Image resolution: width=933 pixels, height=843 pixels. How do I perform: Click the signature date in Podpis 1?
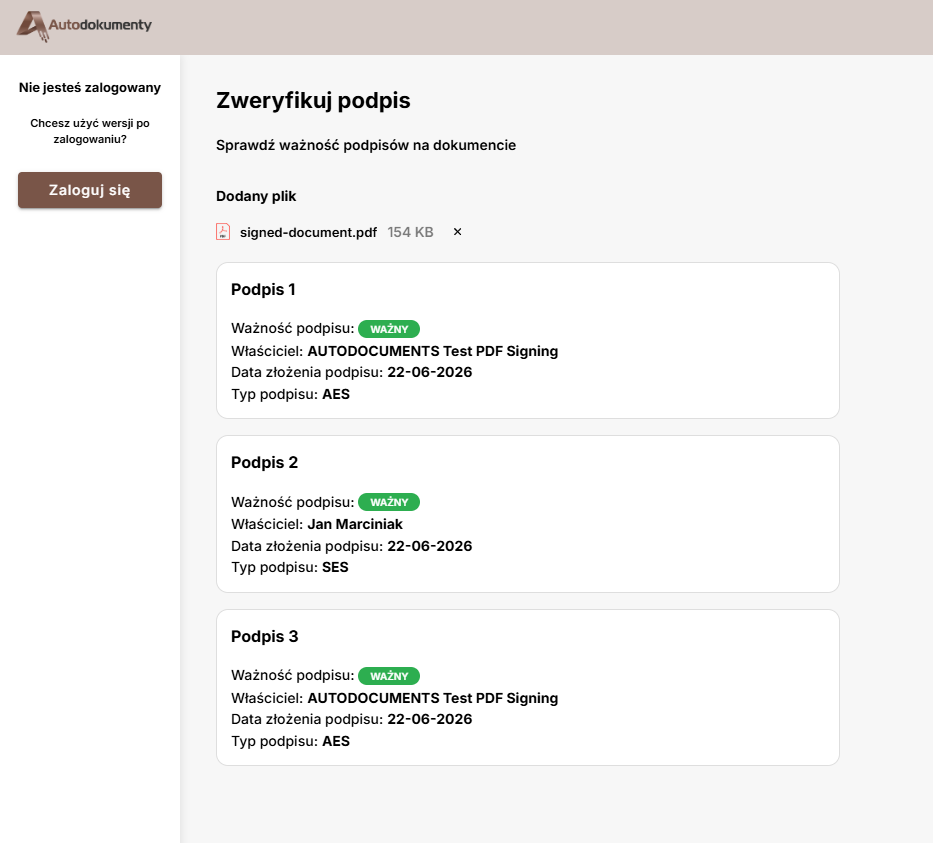pos(430,372)
